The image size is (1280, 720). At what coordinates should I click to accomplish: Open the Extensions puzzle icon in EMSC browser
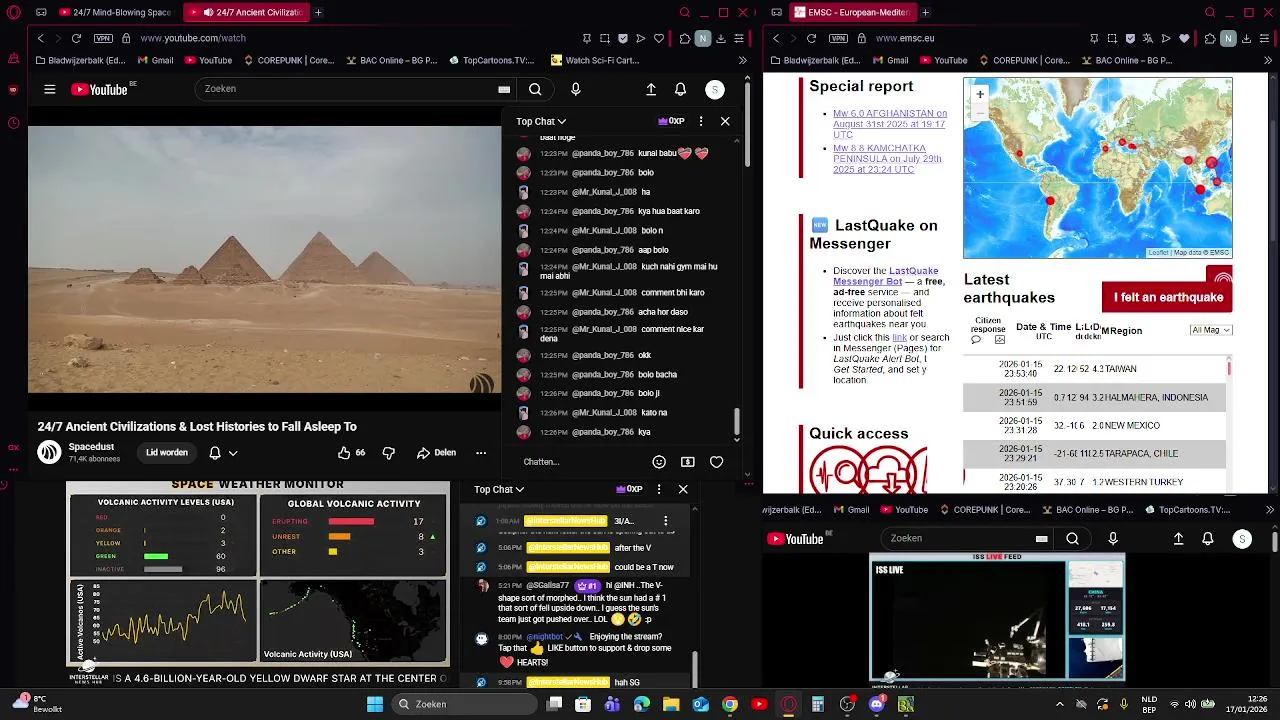click(1210, 38)
